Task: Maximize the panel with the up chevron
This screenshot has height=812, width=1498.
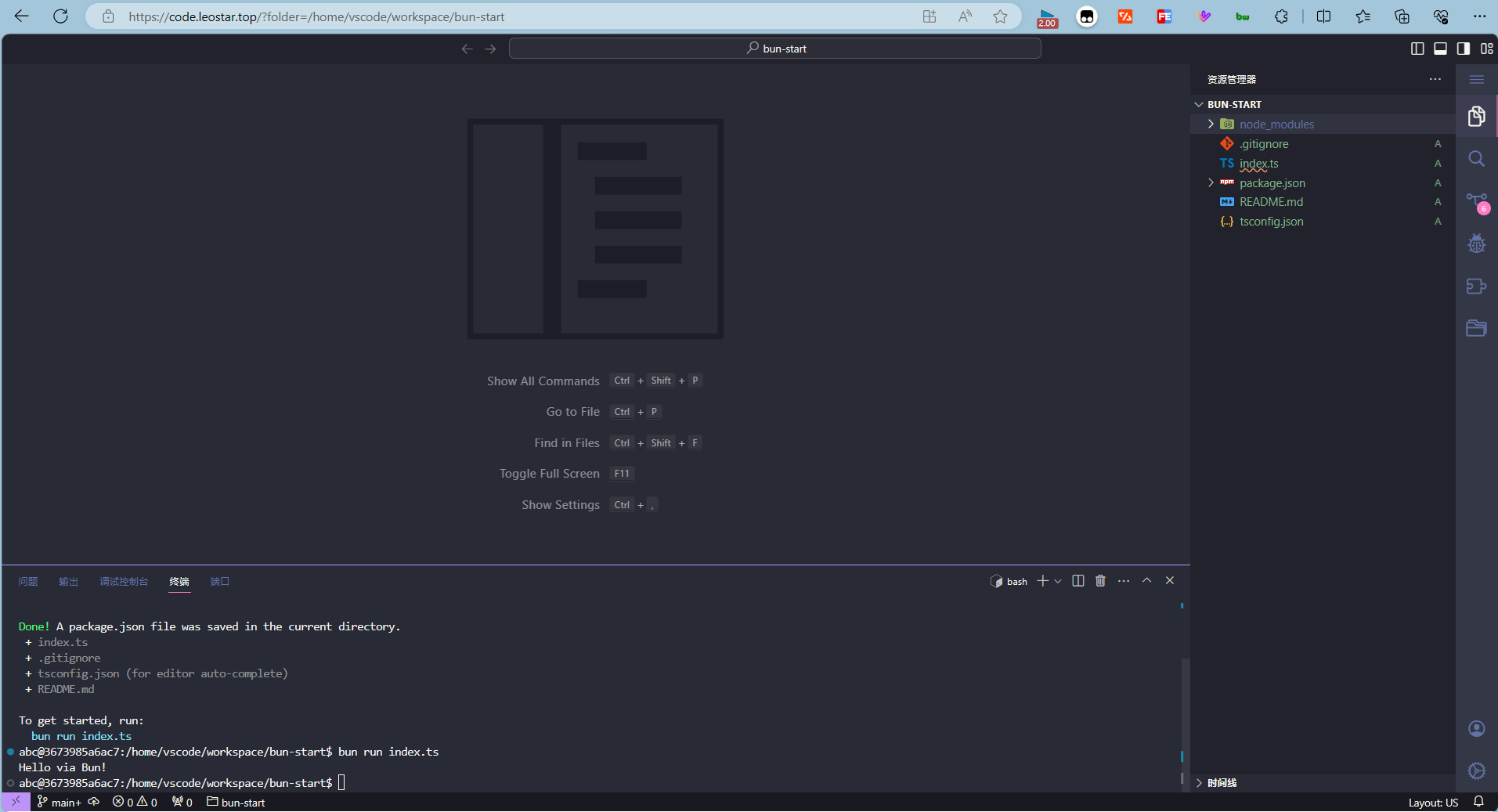Action: tap(1146, 580)
